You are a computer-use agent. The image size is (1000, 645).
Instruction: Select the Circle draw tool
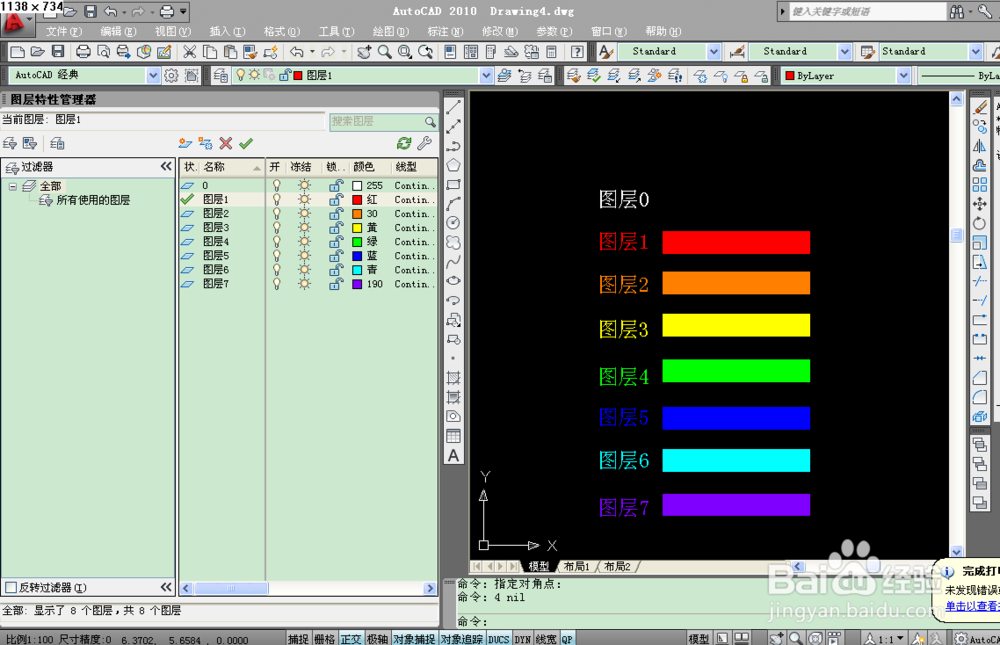tap(453, 223)
